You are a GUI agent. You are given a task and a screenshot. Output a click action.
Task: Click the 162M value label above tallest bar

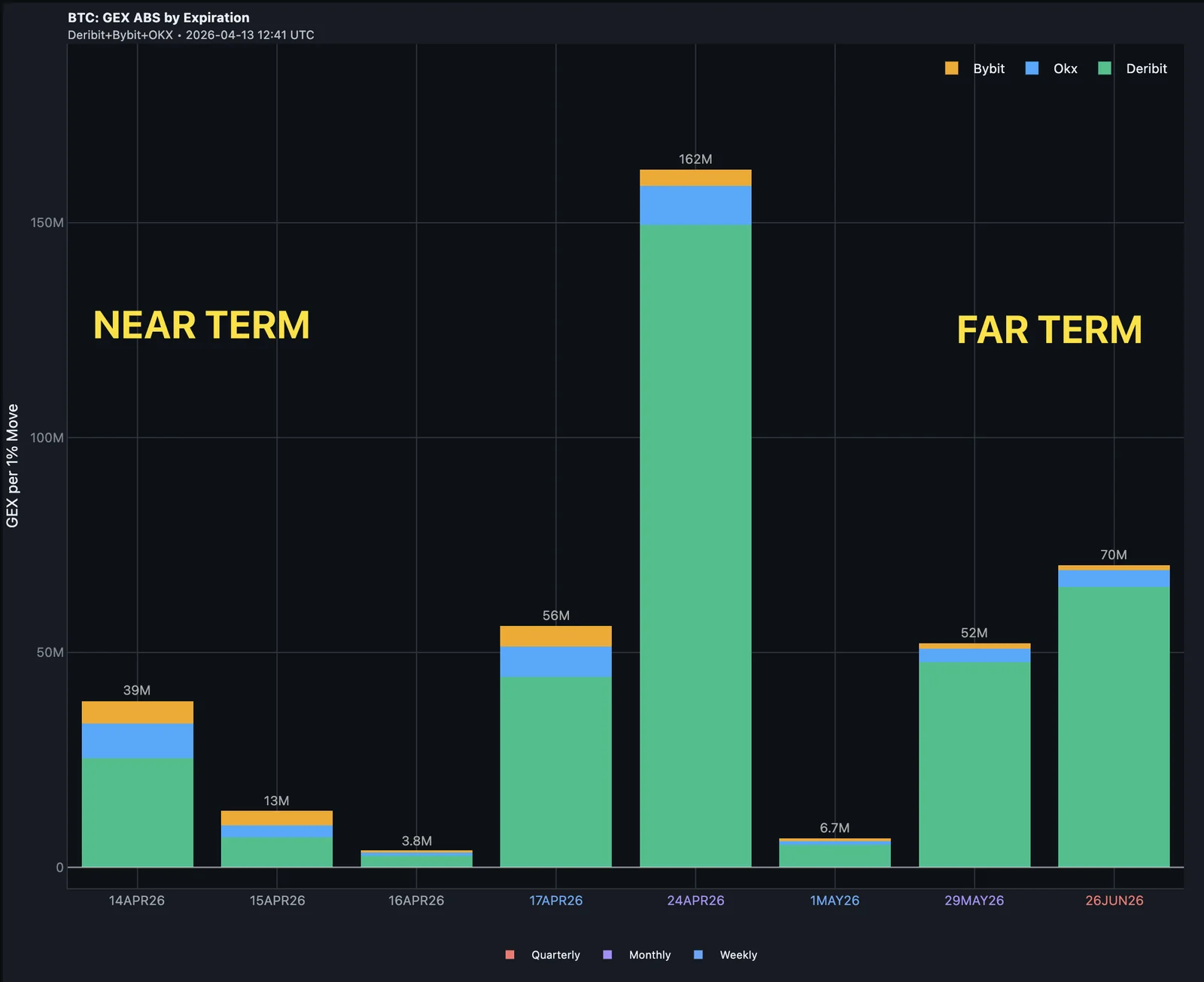[x=695, y=160]
